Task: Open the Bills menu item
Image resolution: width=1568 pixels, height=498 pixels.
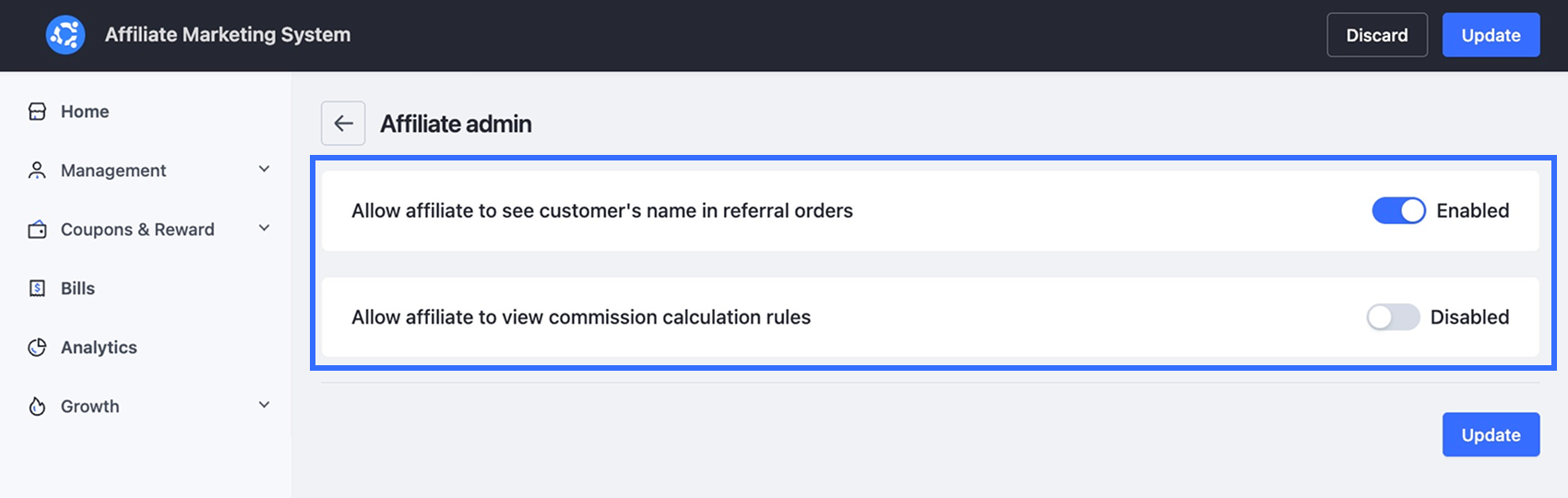Action: point(77,289)
